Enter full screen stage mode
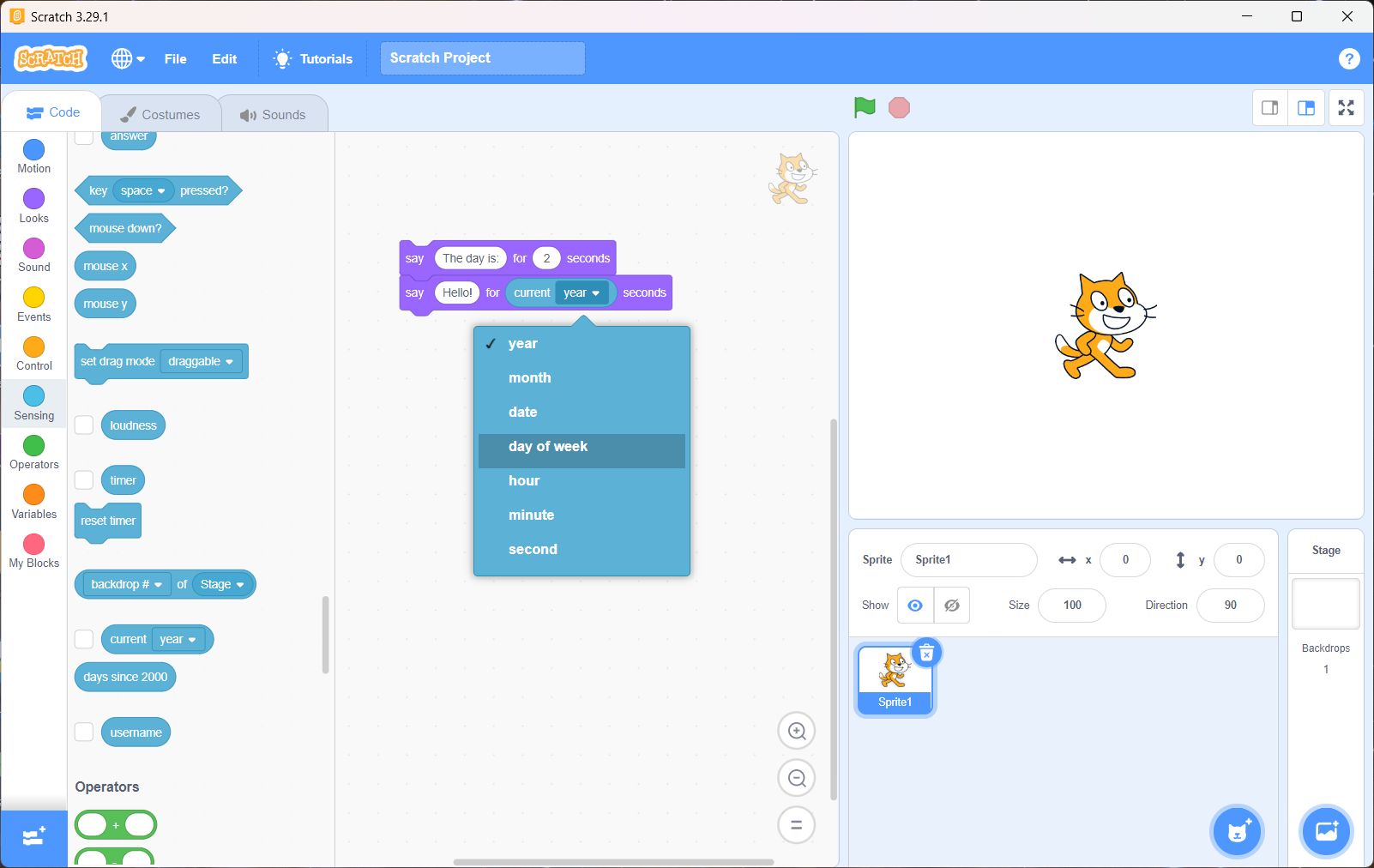The height and width of the screenshot is (868, 1374). 1346,108
